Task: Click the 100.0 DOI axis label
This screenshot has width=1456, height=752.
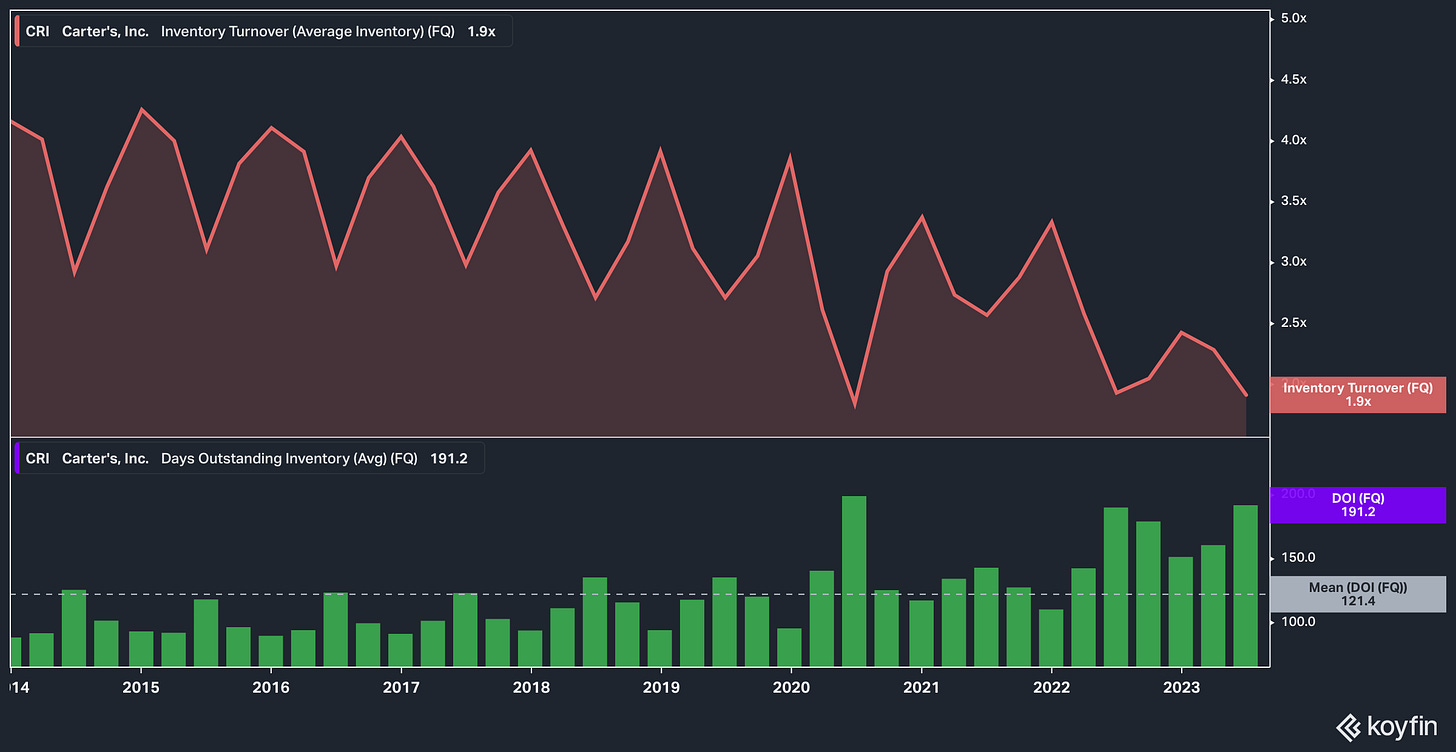Action: coord(1298,622)
